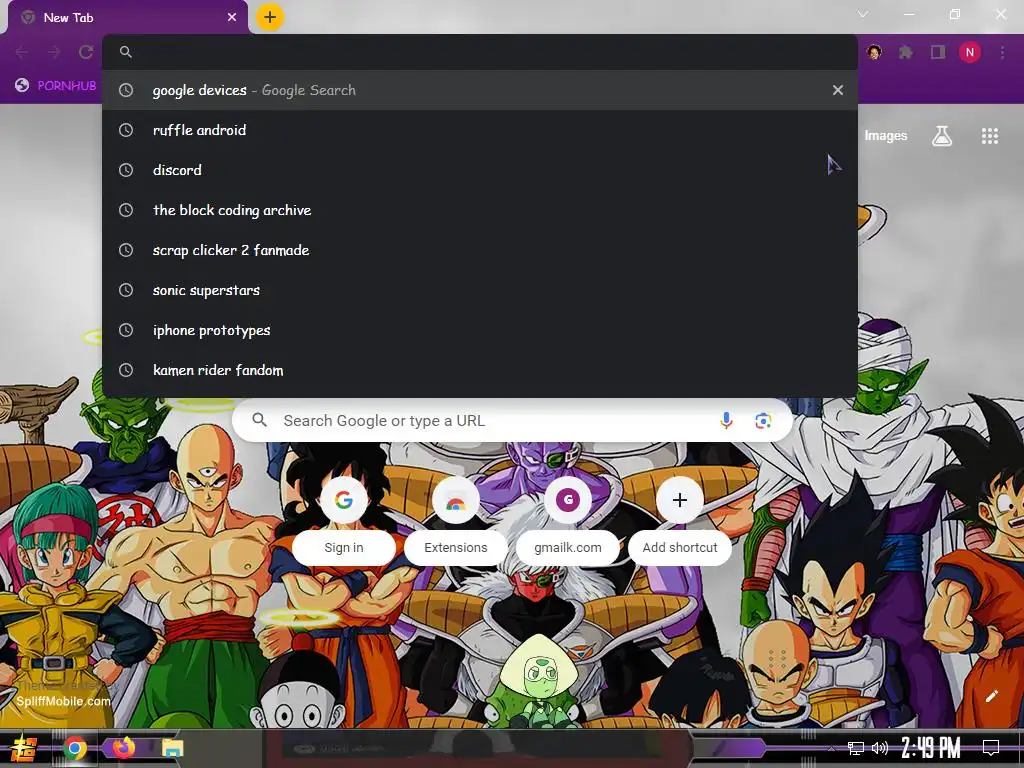The height and width of the screenshot is (768, 1024).
Task: Select the 'sonic superstars' suggestion
Action: pos(480,290)
